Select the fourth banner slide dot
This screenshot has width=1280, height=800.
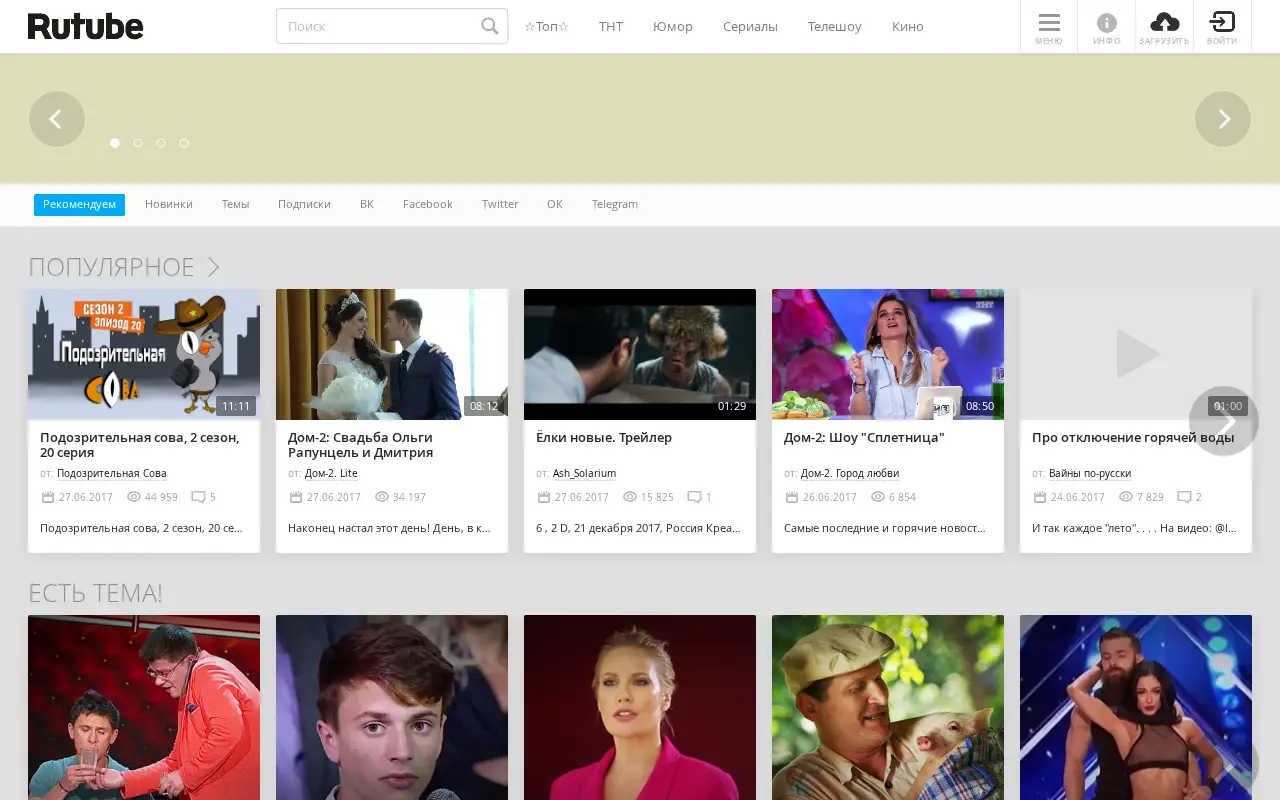(184, 143)
